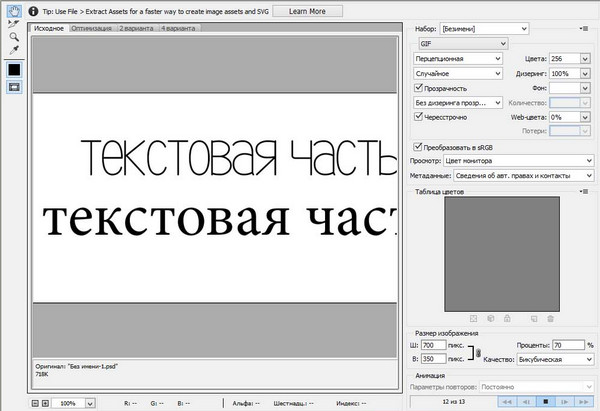The image size is (600, 411).
Task: Switch to the Оптимизация tab
Action: click(x=91, y=27)
